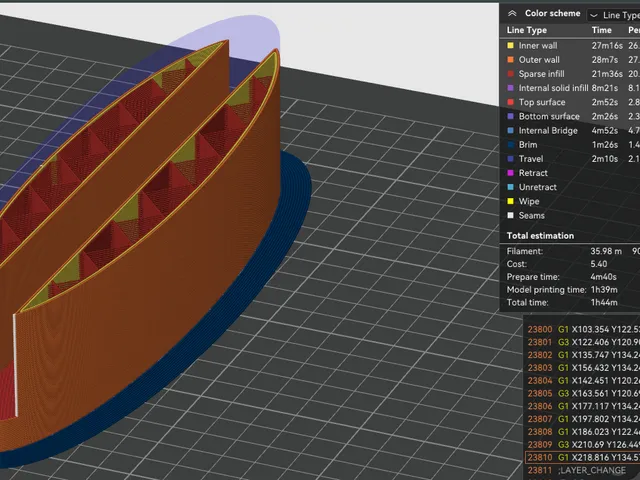Click the Wipe yellow swatch
The width and height of the screenshot is (640, 480).
(510, 201)
